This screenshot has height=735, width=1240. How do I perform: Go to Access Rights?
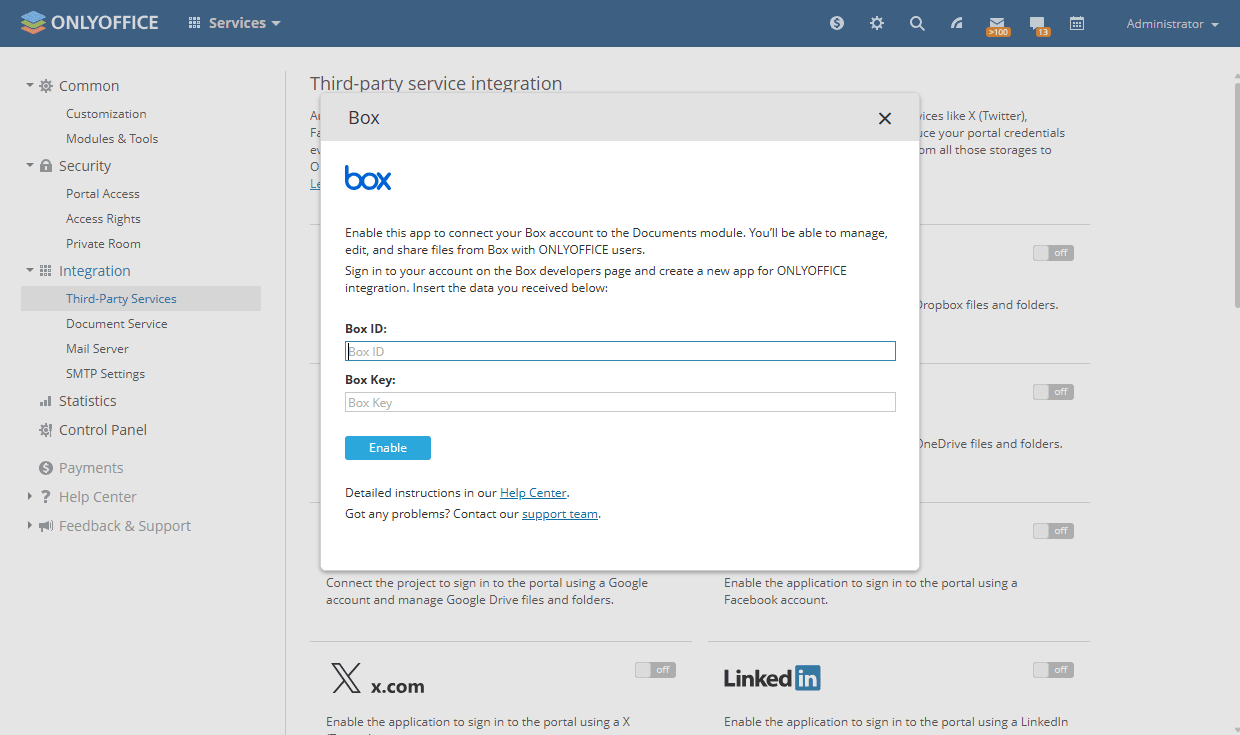point(103,219)
